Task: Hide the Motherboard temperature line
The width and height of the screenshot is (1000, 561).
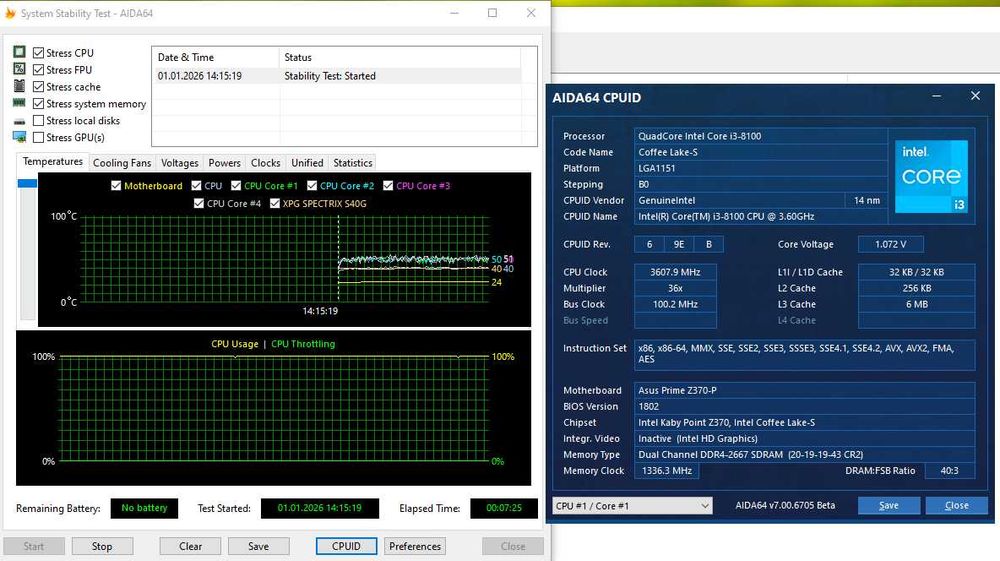Action: (116, 186)
